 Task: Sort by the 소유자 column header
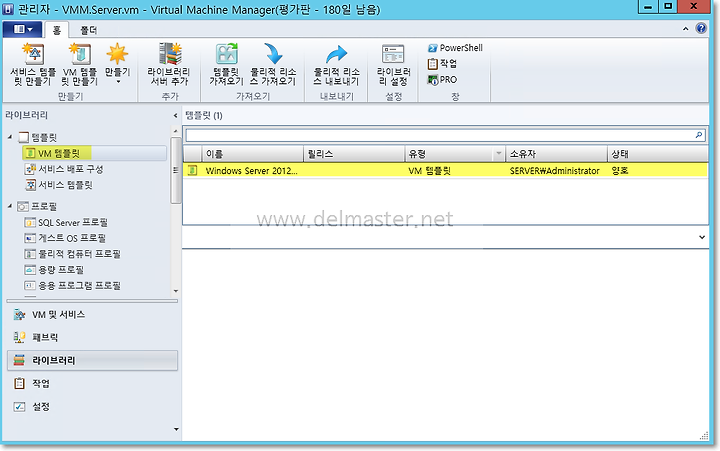point(557,154)
